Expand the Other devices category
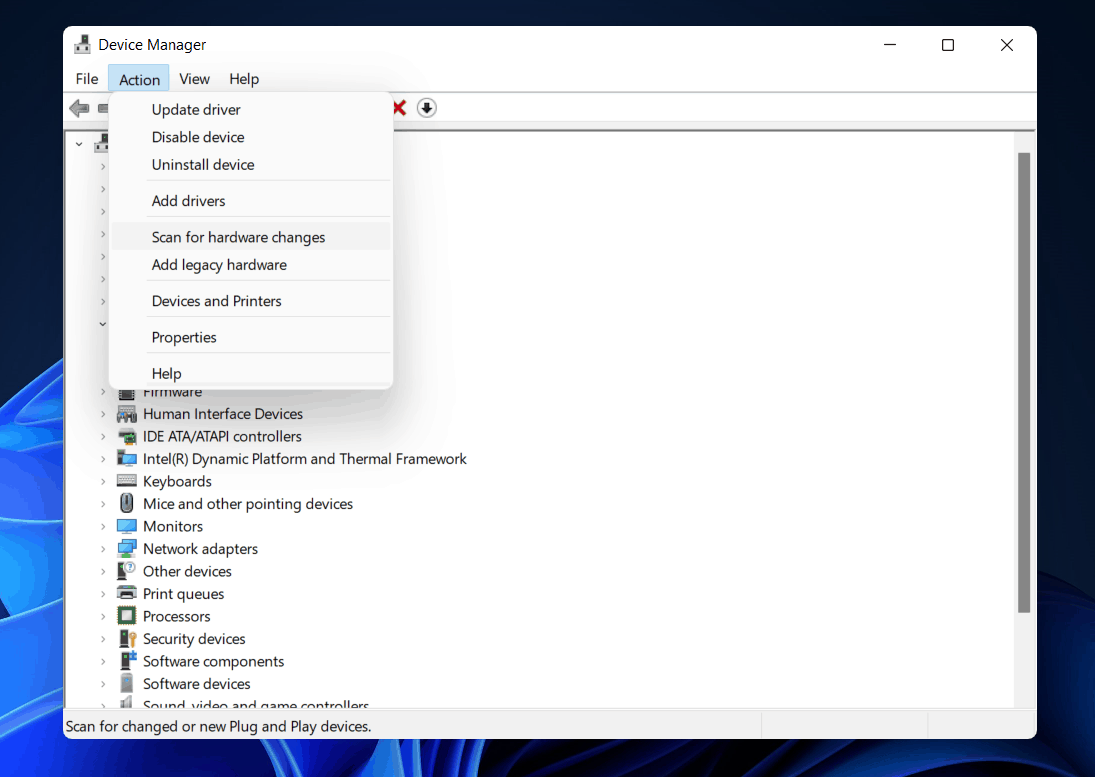1095x777 pixels. 103,571
